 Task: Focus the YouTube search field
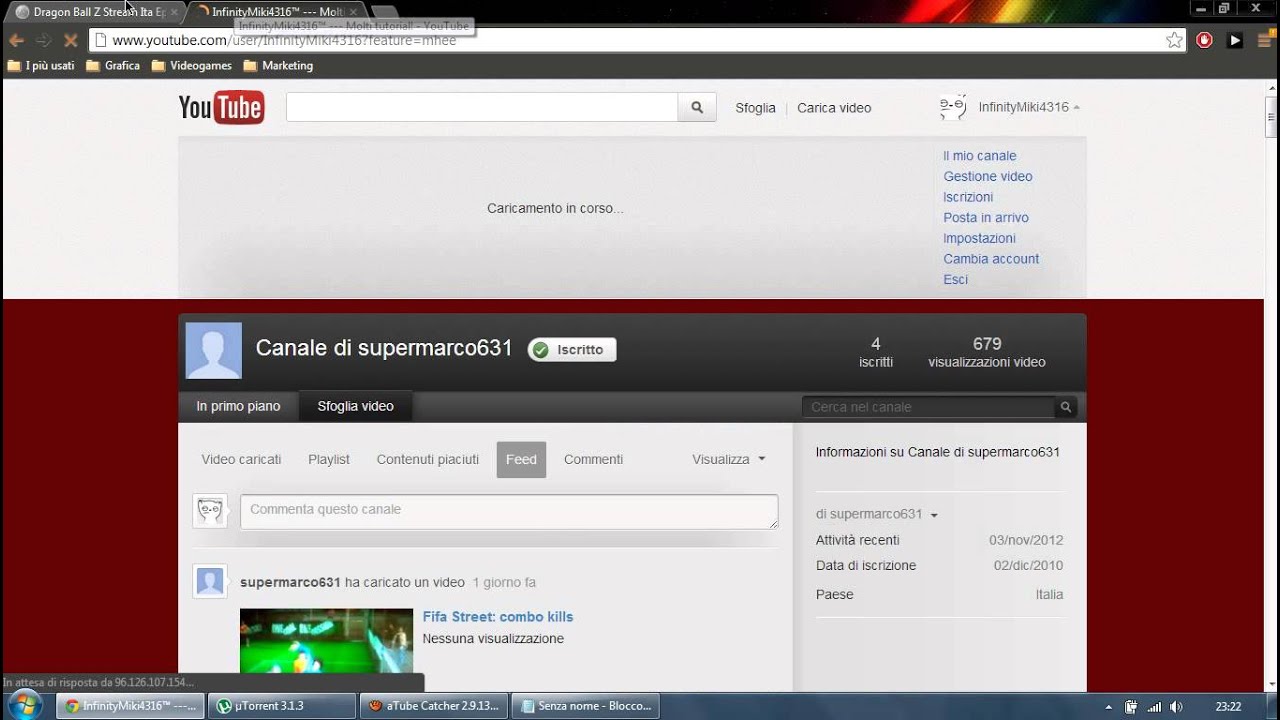(482, 108)
